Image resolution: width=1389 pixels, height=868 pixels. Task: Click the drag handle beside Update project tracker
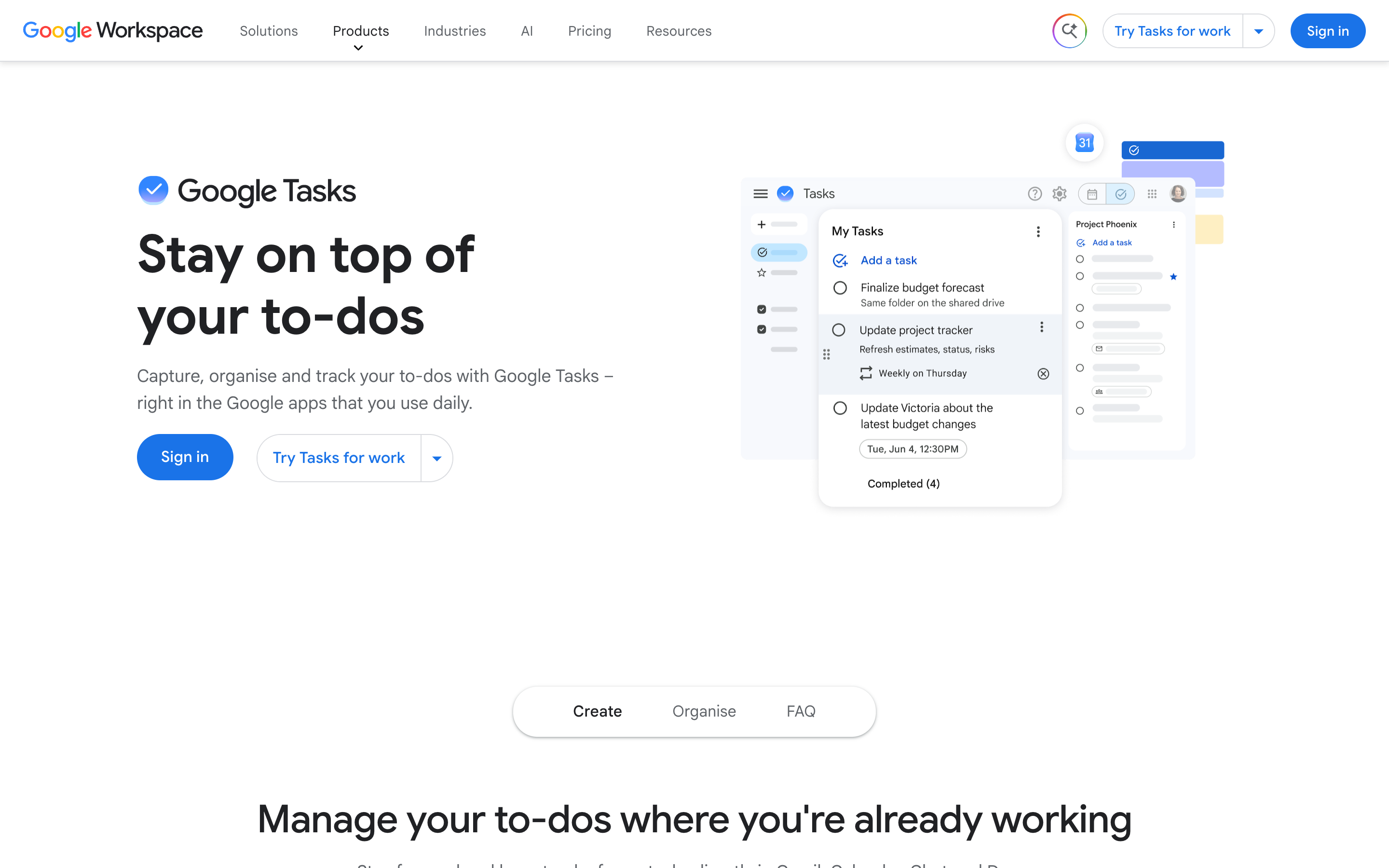(827, 355)
